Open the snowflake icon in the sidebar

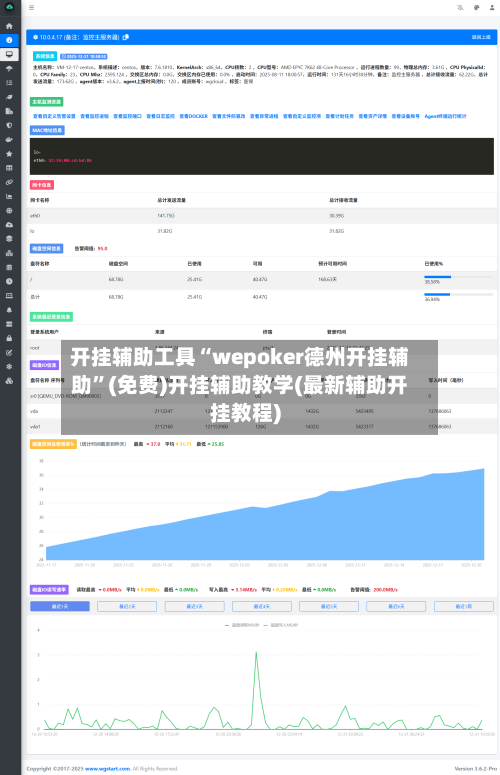[9, 367]
